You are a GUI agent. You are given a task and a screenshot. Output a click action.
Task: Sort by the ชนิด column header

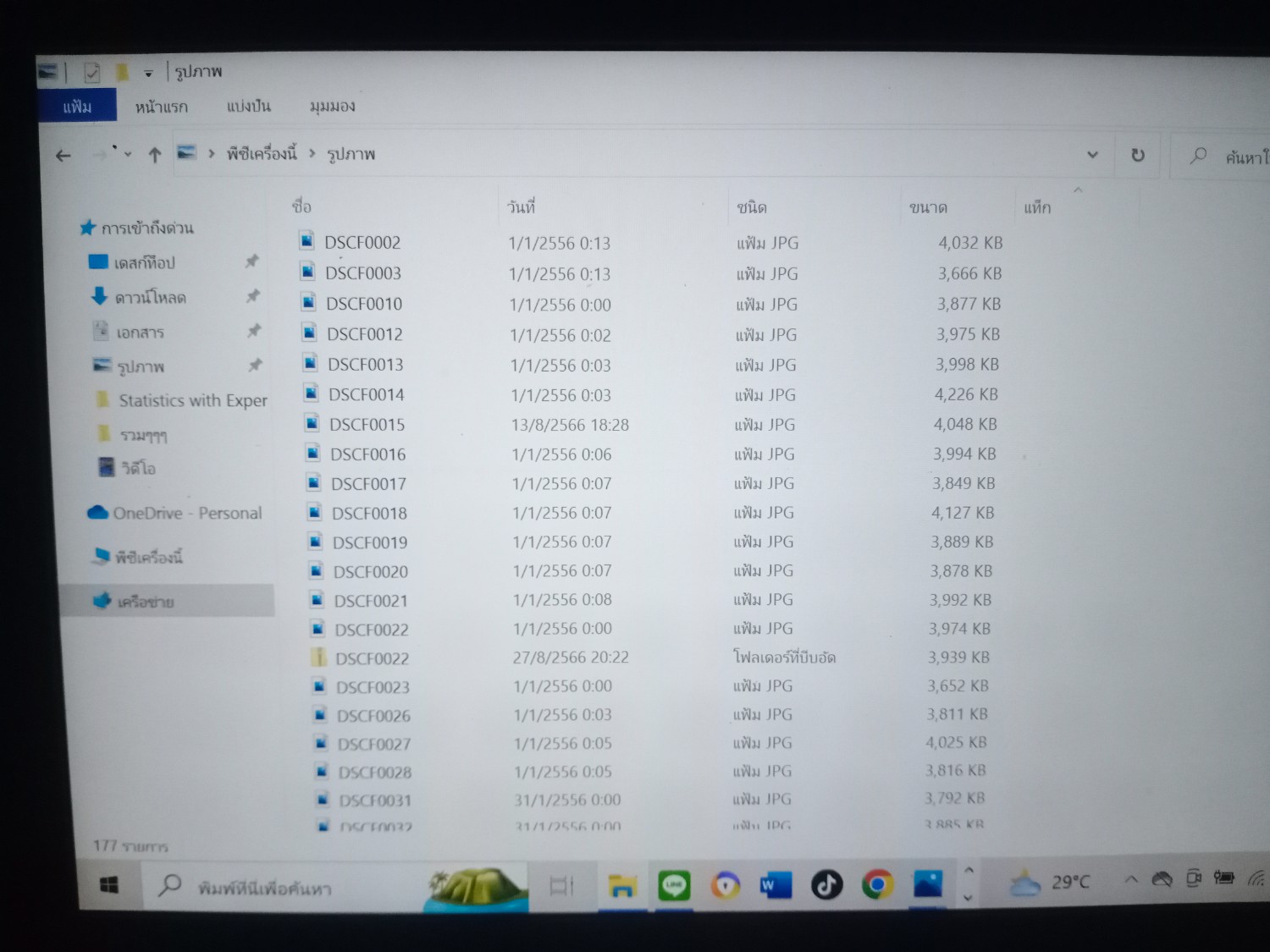pyautogui.click(x=751, y=207)
